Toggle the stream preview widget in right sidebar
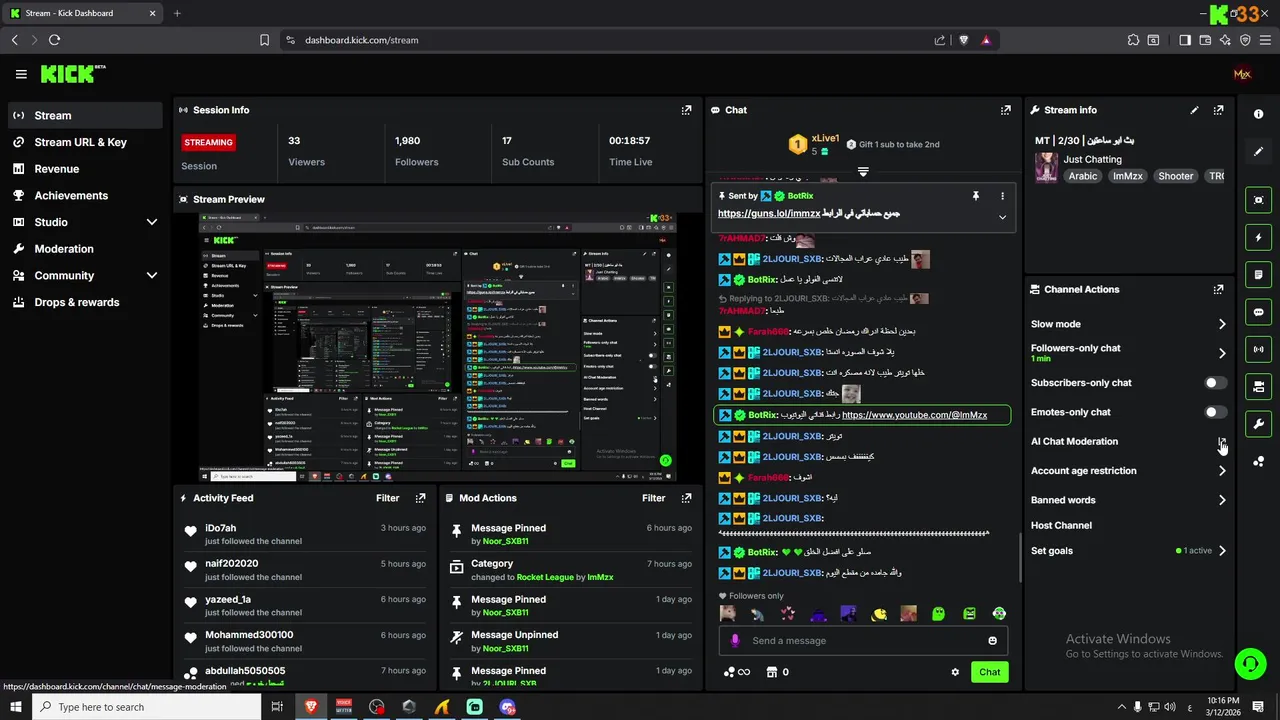This screenshot has height=720, width=1280. pyautogui.click(x=1259, y=200)
